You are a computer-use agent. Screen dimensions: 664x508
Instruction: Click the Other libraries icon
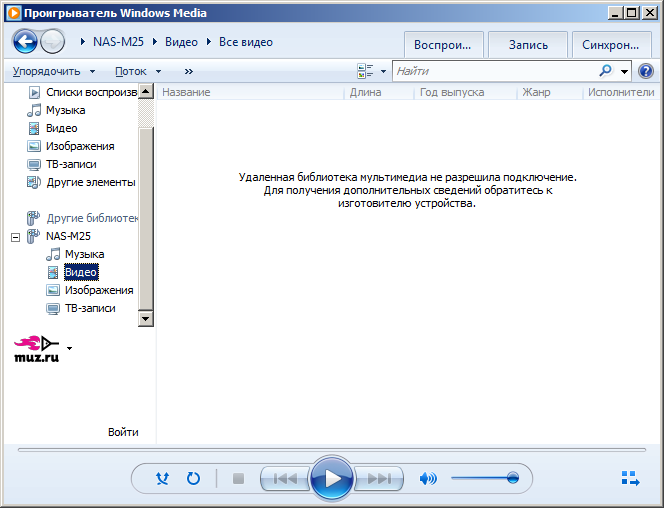point(33,218)
